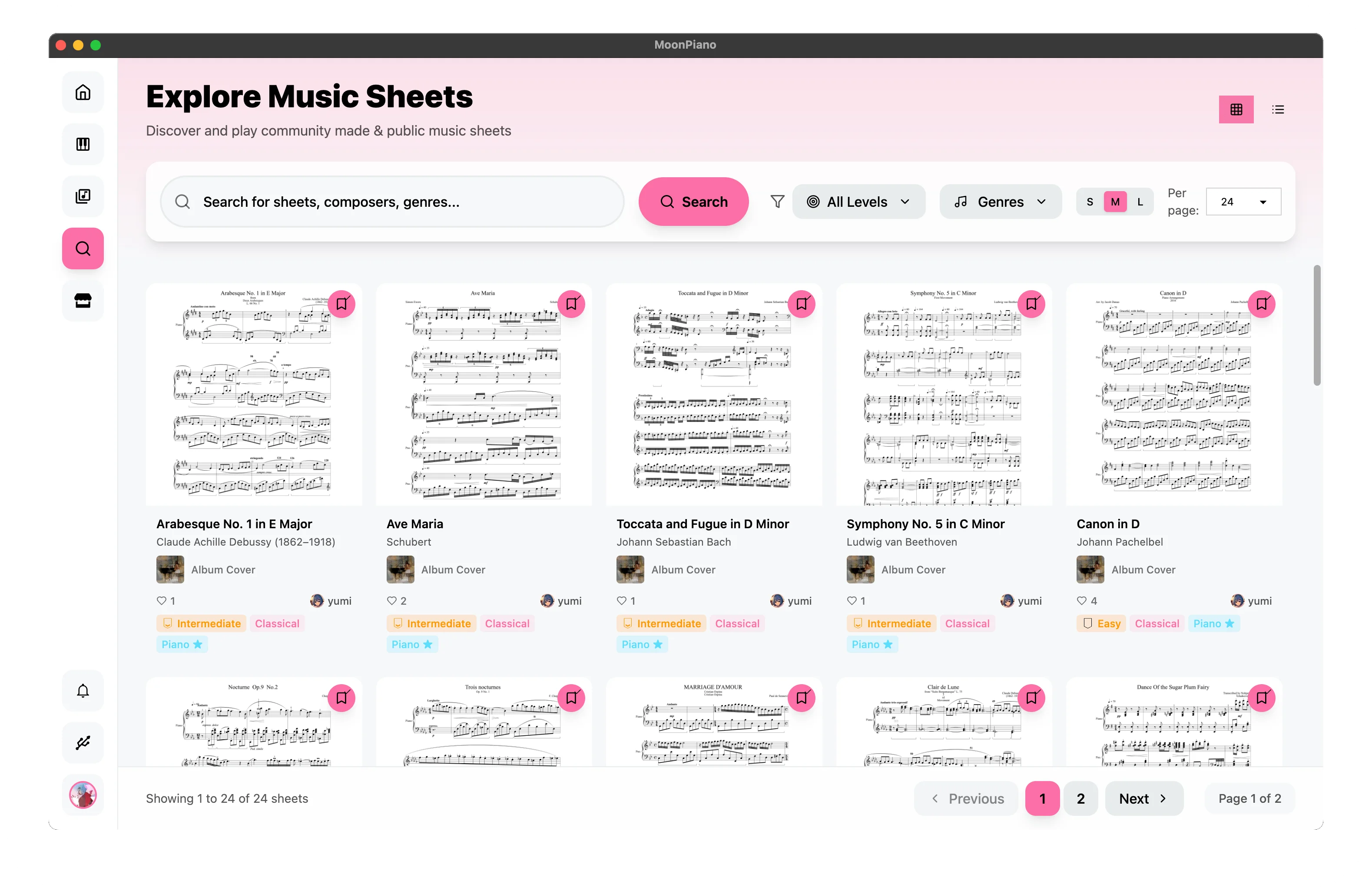Open the All Levels dropdown
The width and height of the screenshot is (1372, 894).
[x=859, y=201]
